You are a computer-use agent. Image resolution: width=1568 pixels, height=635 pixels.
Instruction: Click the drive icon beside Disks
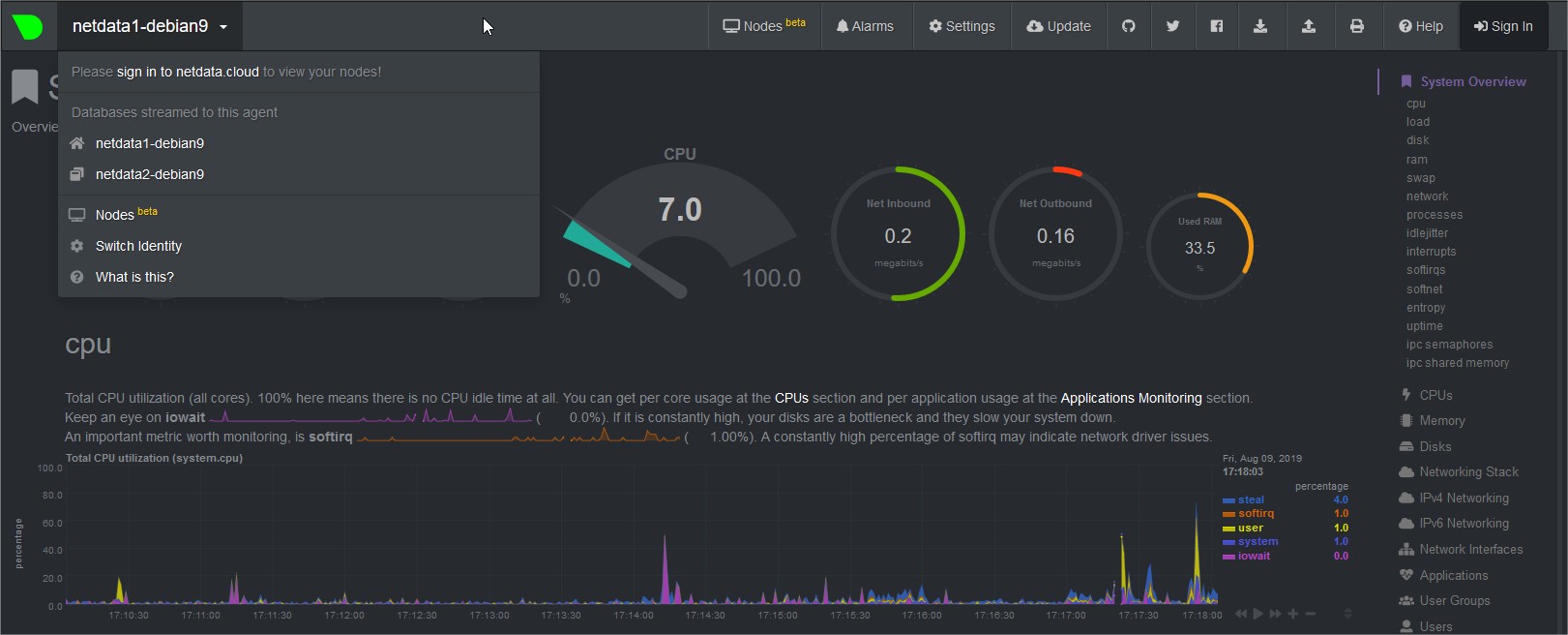[1405, 446]
